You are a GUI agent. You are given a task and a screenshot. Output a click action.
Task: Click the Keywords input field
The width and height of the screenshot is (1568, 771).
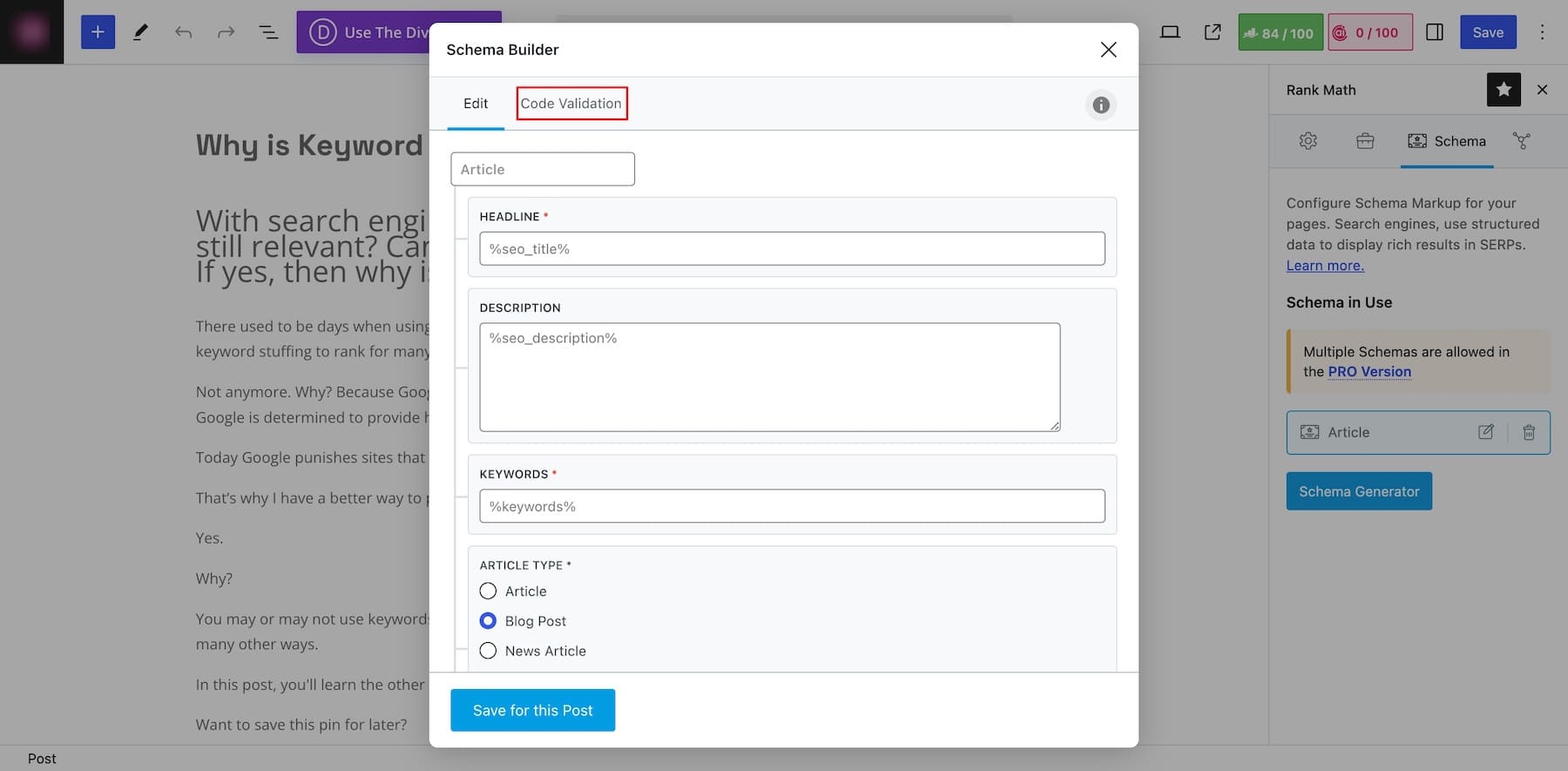(792, 506)
